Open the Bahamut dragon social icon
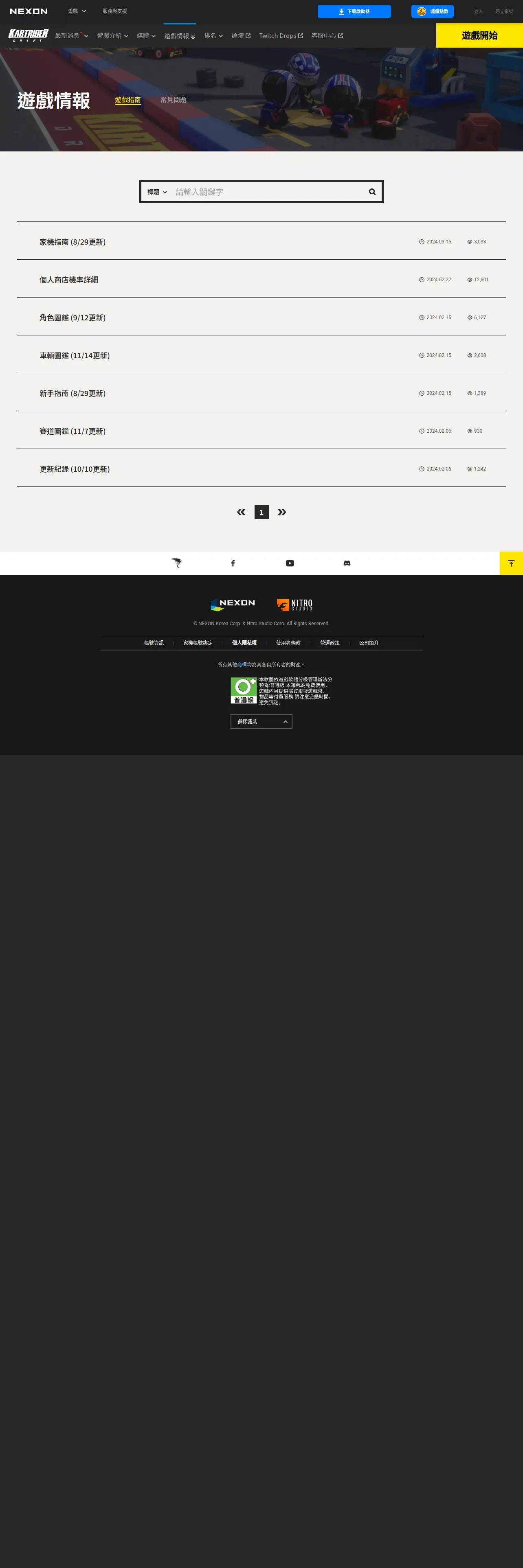 (x=176, y=563)
